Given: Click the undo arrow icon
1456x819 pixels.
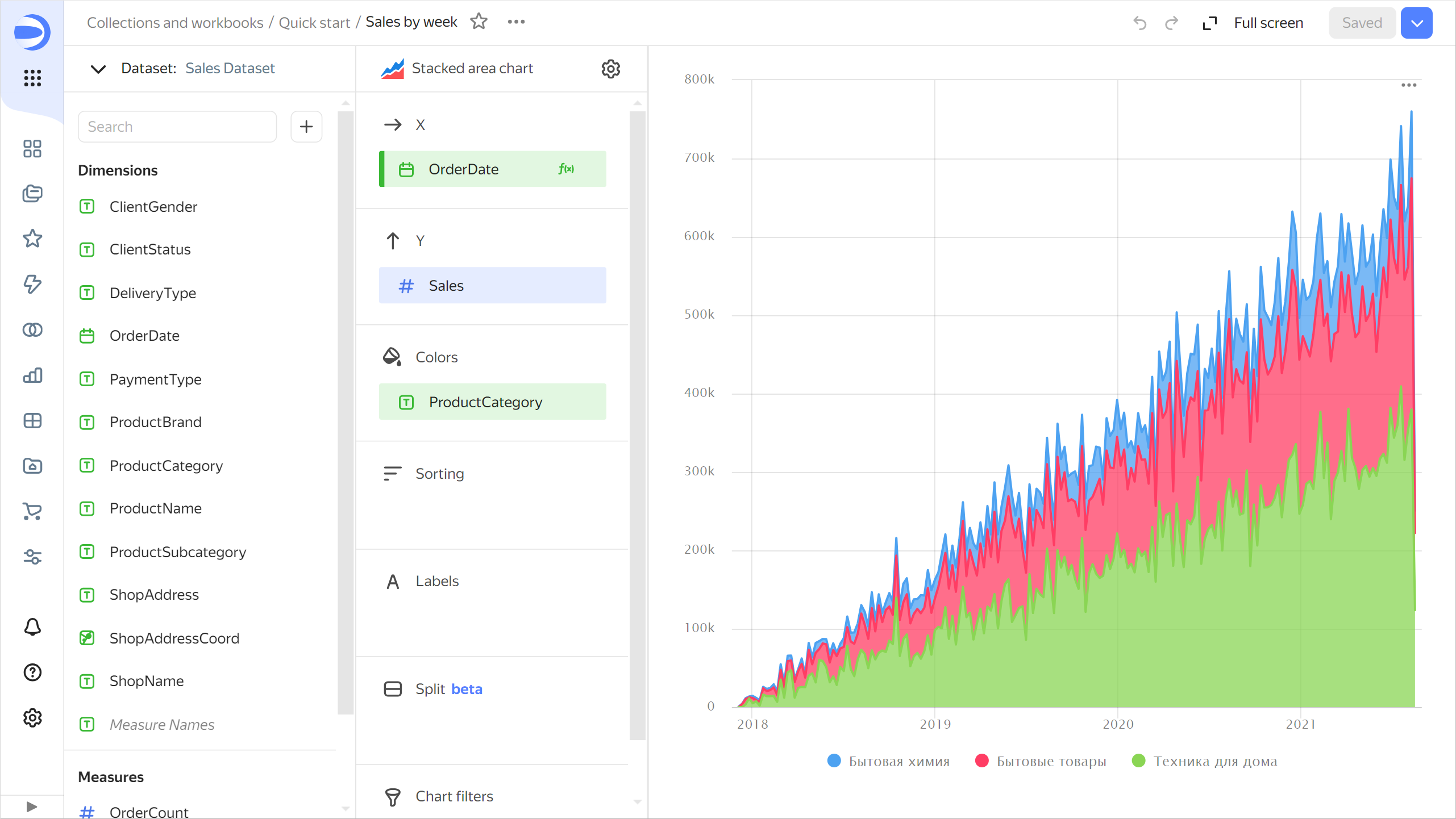Looking at the screenshot, I should pos(1139,23).
